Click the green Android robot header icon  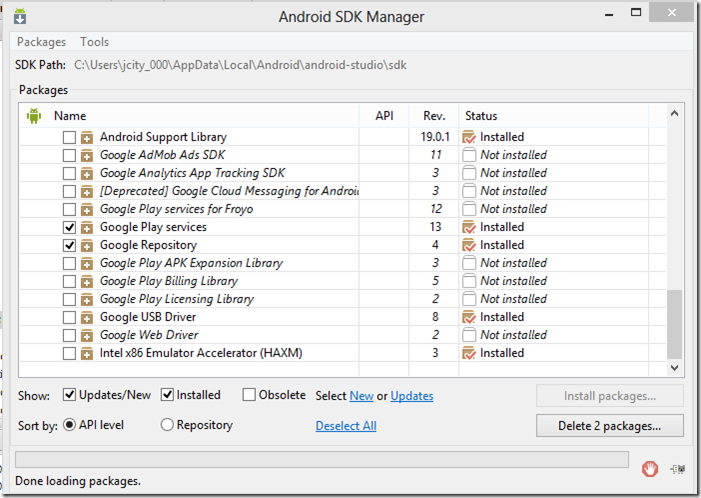click(34, 116)
